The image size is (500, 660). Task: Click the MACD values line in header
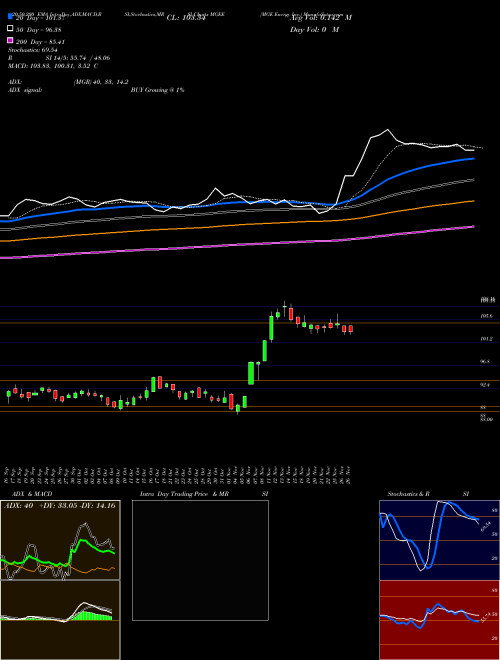[x=53, y=66]
